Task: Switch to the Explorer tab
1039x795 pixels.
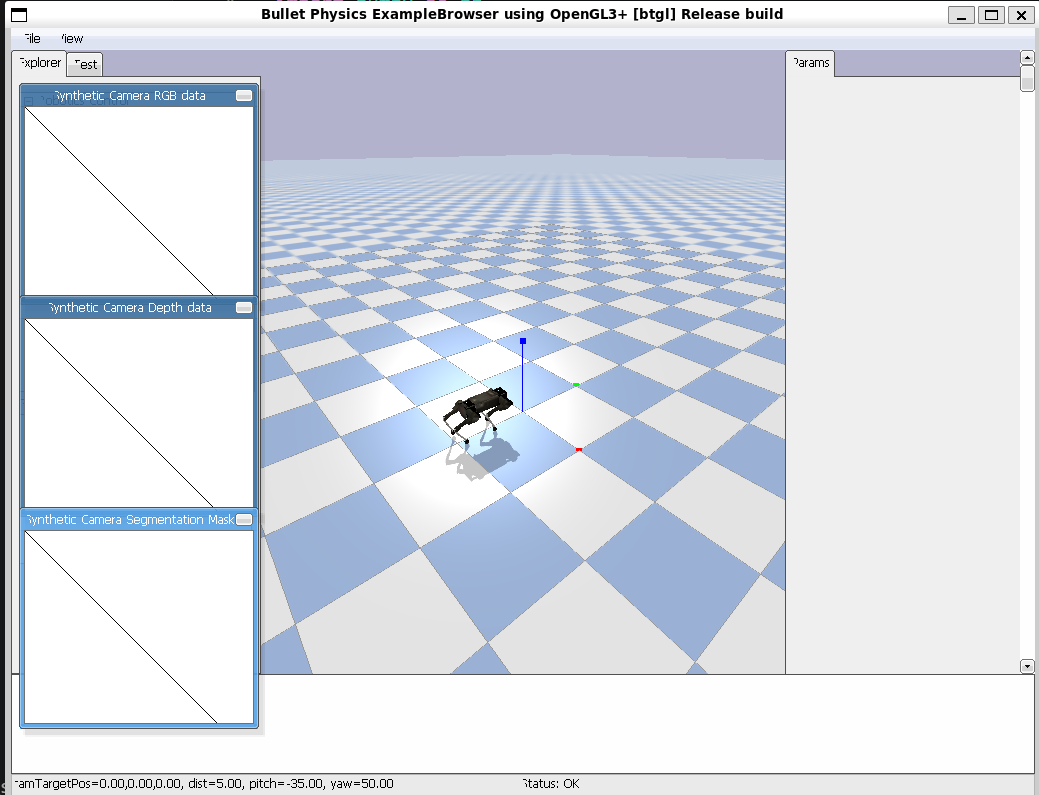Action: pyautogui.click(x=40, y=63)
